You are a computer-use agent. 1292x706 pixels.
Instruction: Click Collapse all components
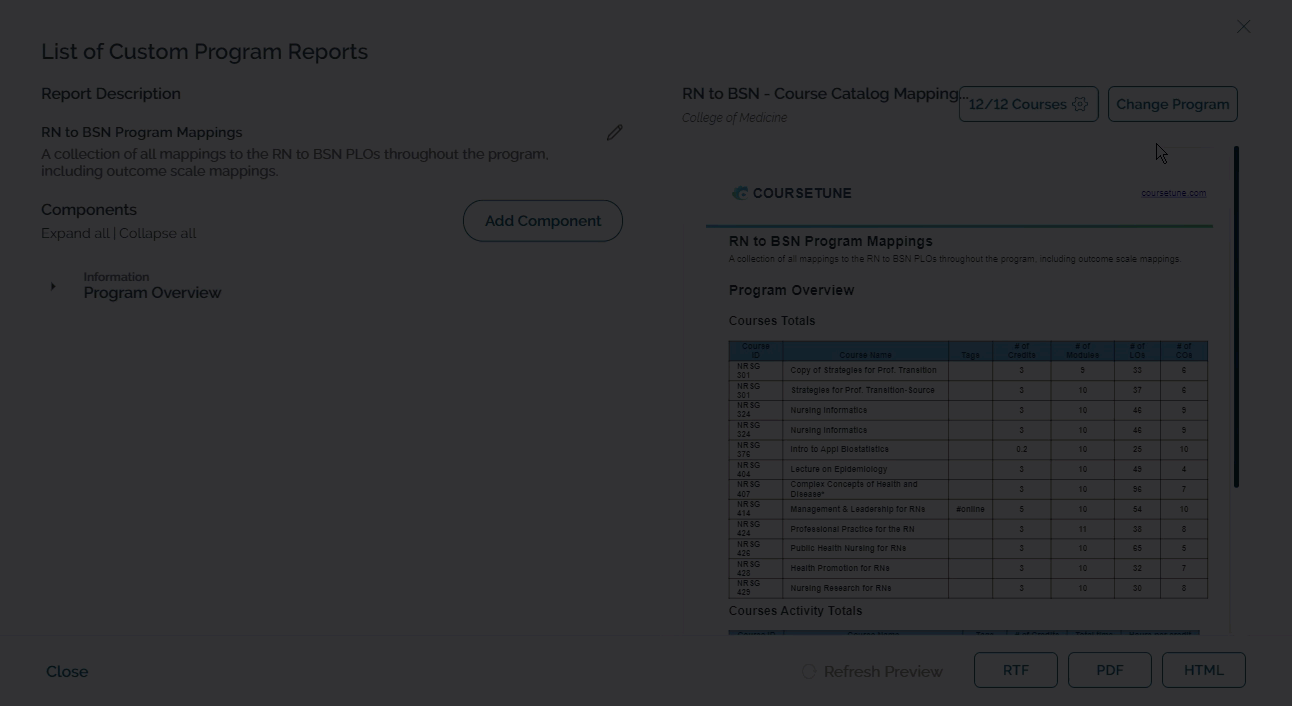point(158,233)
